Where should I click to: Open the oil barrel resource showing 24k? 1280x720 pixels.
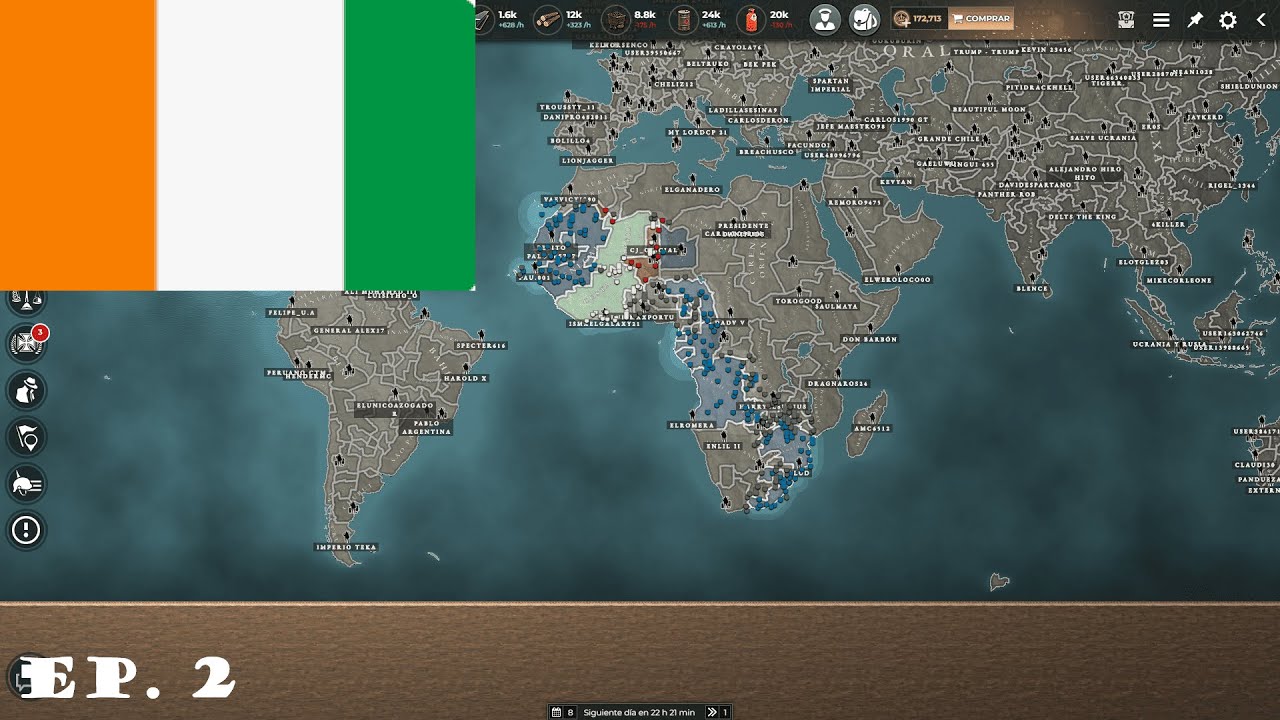click(x=699, y=19)
